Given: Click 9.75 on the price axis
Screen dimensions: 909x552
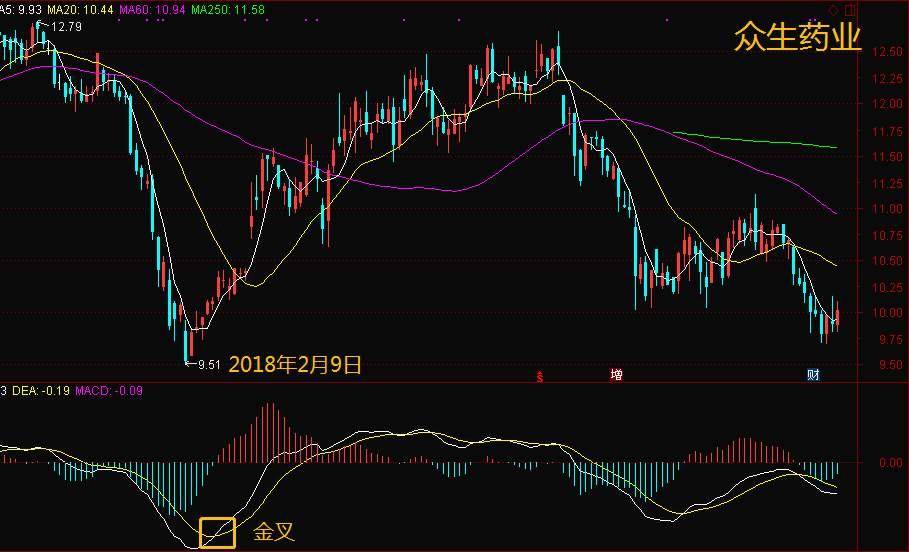Looking at the screenshot, I should tap(890, 339).
